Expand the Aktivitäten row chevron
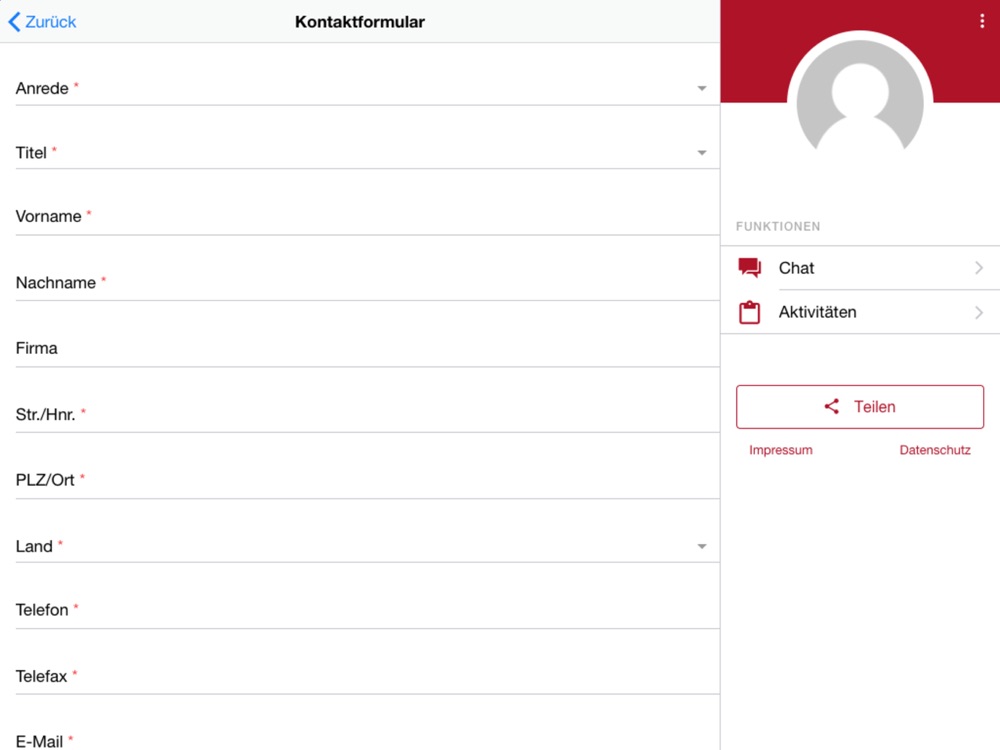This screenshot has width=1000, height=750. [979, 312]
